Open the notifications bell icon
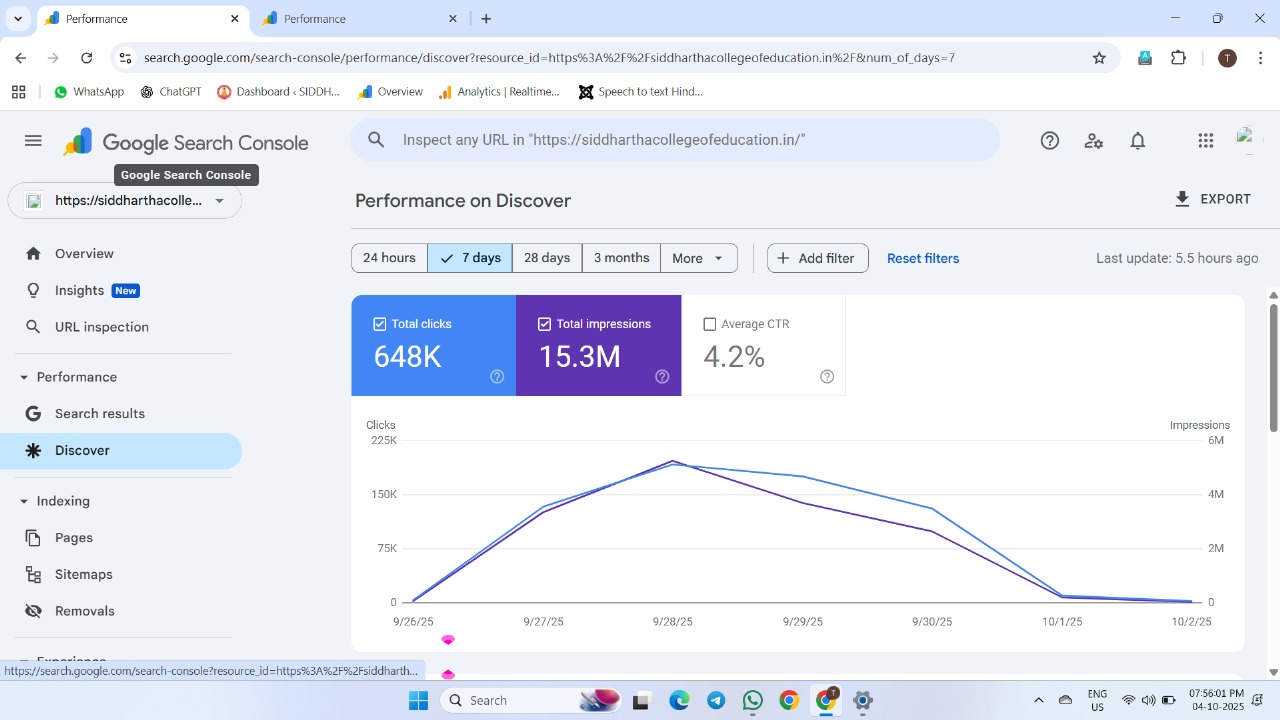The height and width of the screenshot is (720, 1280). click(1137, 141)
